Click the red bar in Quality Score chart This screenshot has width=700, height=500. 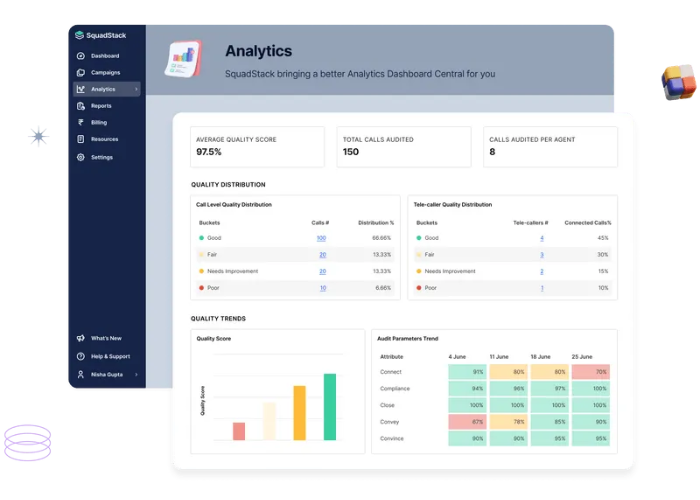(239, 431)
